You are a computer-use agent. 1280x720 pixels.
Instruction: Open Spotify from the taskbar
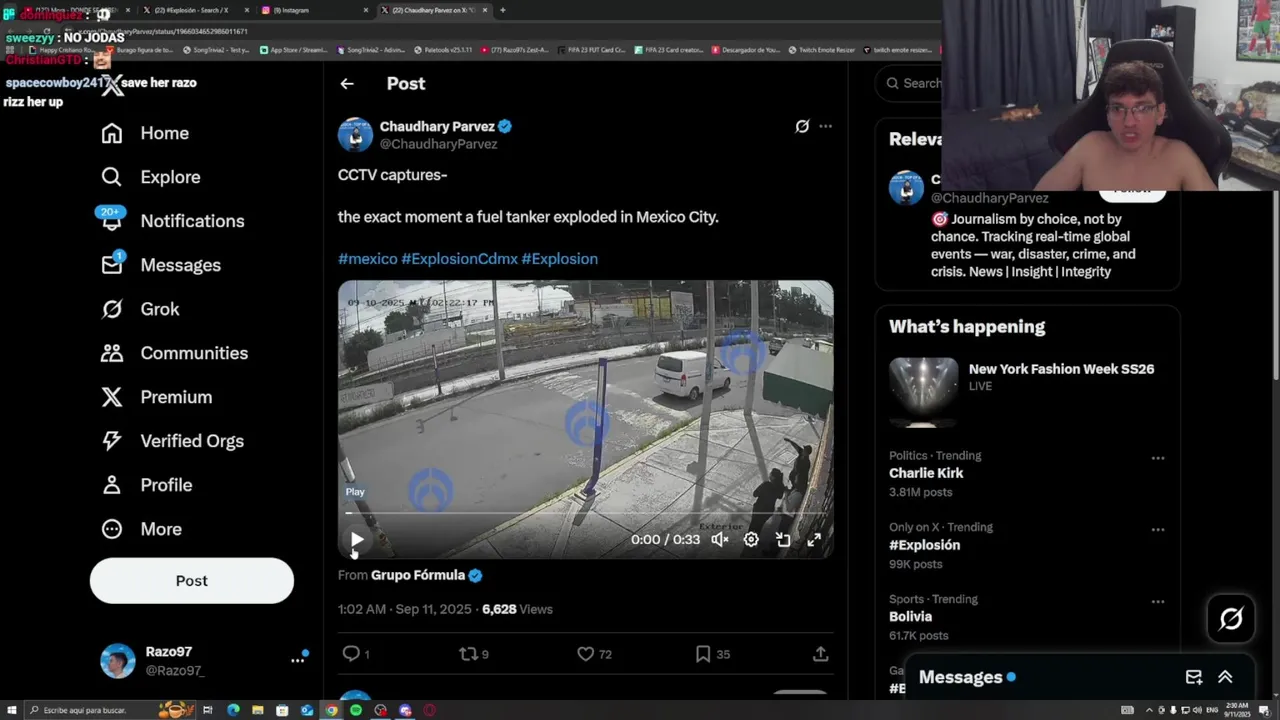[356, 710]
